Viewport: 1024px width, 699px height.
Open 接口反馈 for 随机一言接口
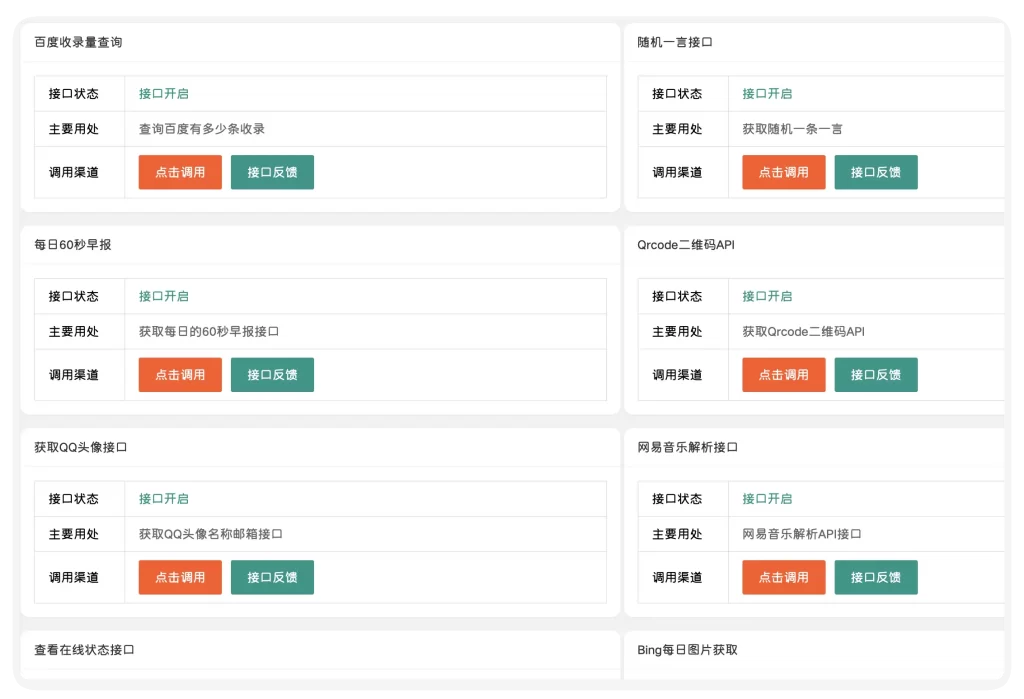pos(875,172)
